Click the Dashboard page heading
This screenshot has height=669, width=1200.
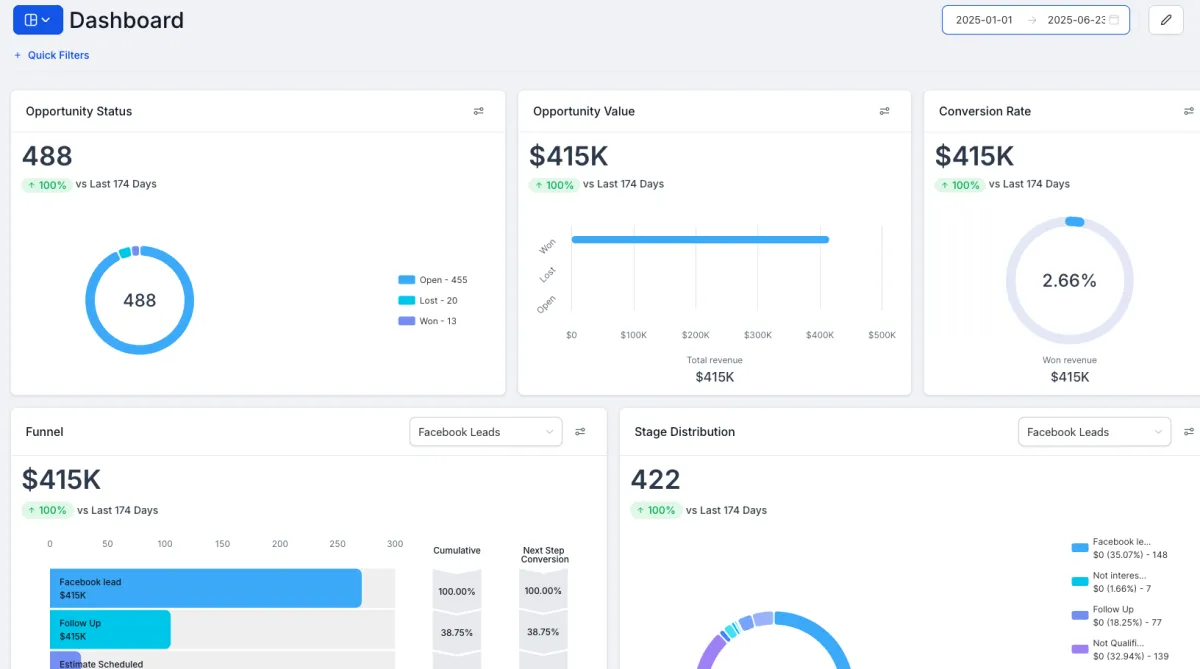[x=126, y=20]
